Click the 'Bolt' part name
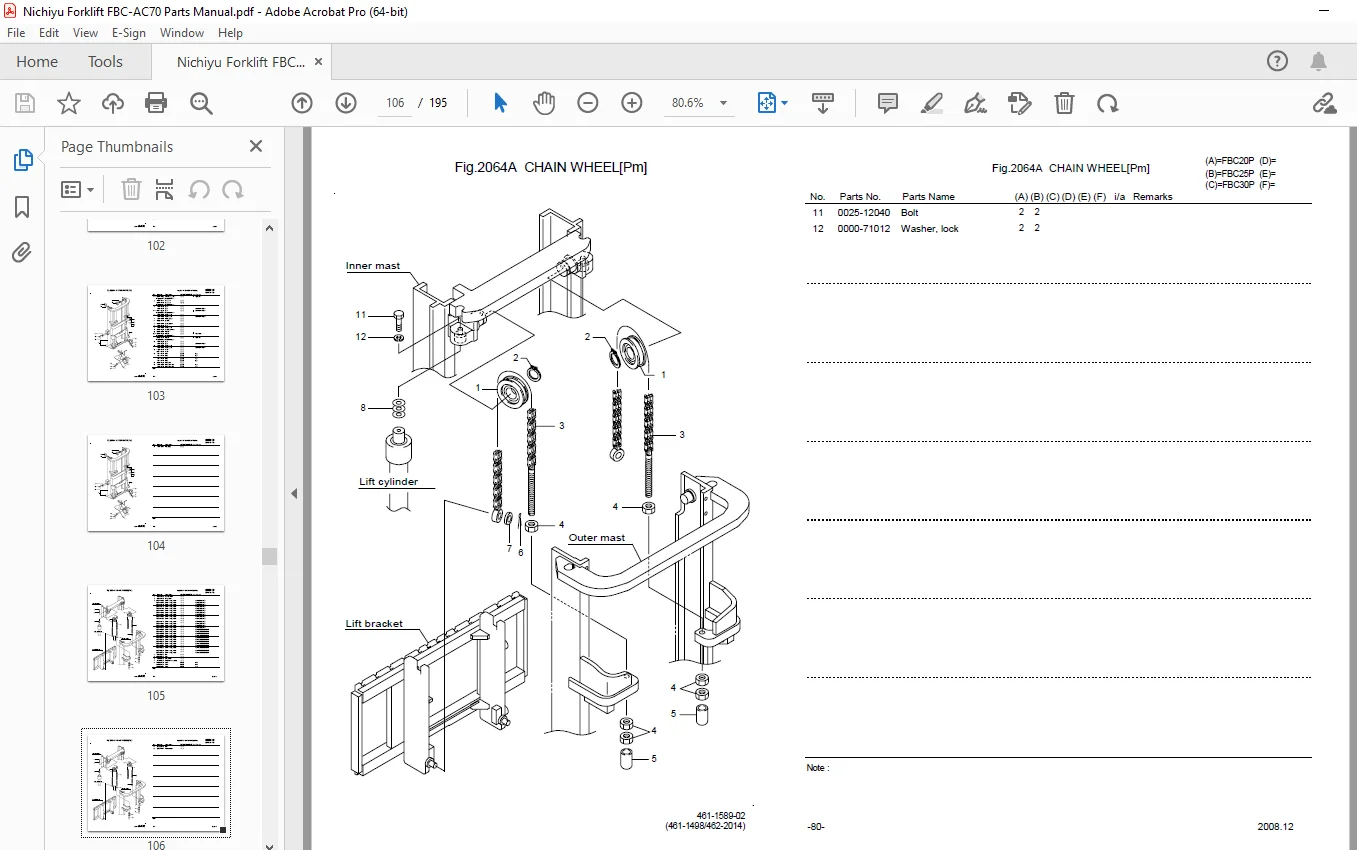 click(x=910, y=213)
